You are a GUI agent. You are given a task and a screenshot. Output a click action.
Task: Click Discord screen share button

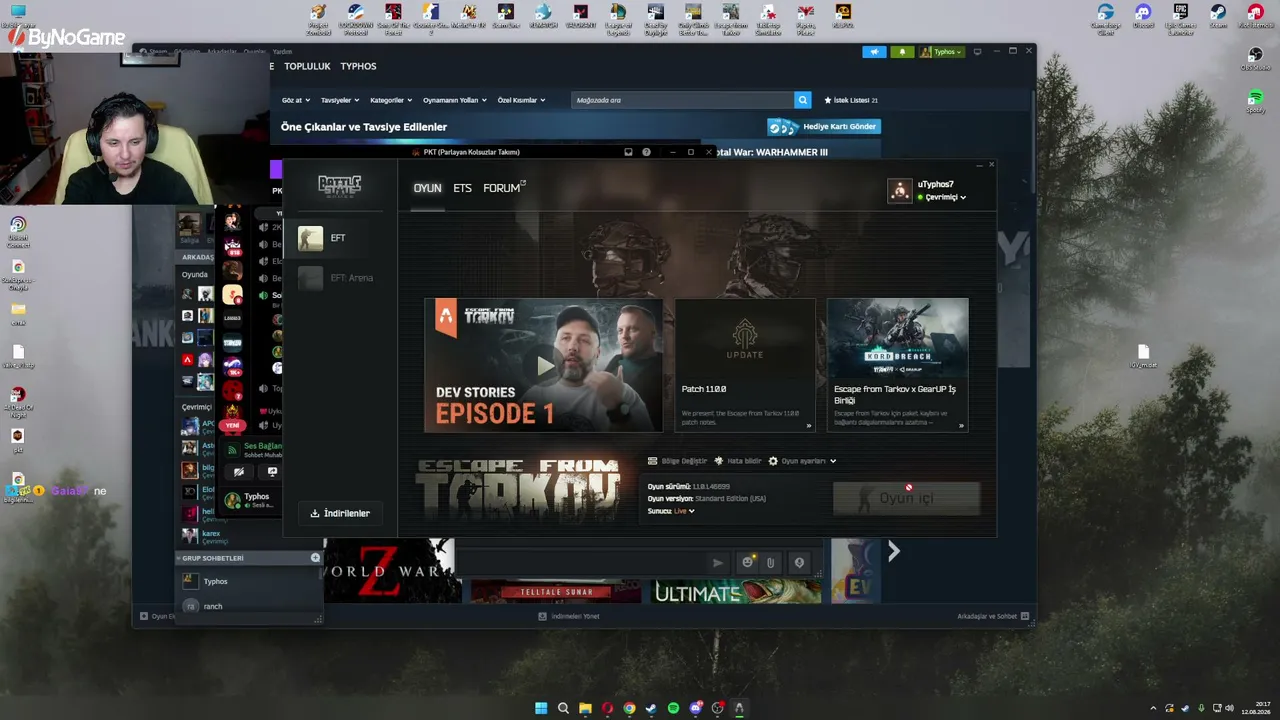(x=272, y=472)
